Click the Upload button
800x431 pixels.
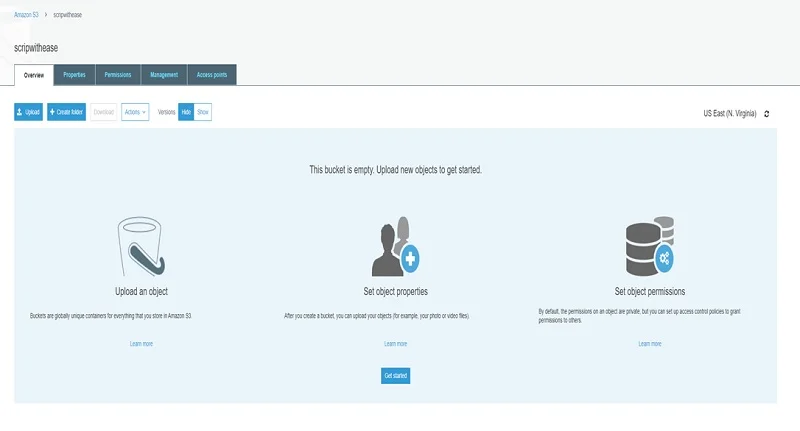tap(29, 112)
